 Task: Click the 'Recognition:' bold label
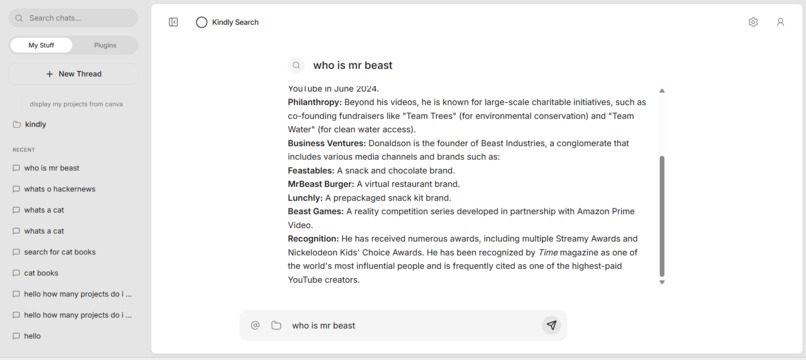coord(314,239)
